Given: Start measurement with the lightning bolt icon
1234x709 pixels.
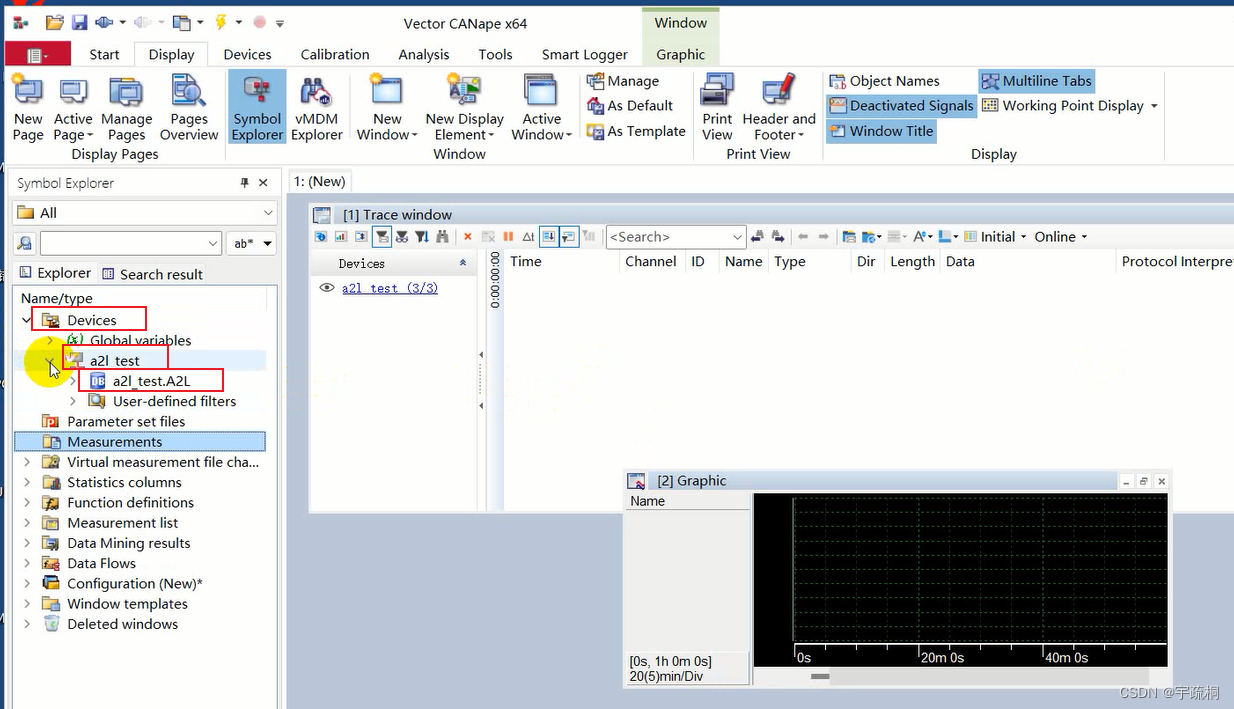Looking at the screenshot, I should pyautogui.click(x=221, y=22).
